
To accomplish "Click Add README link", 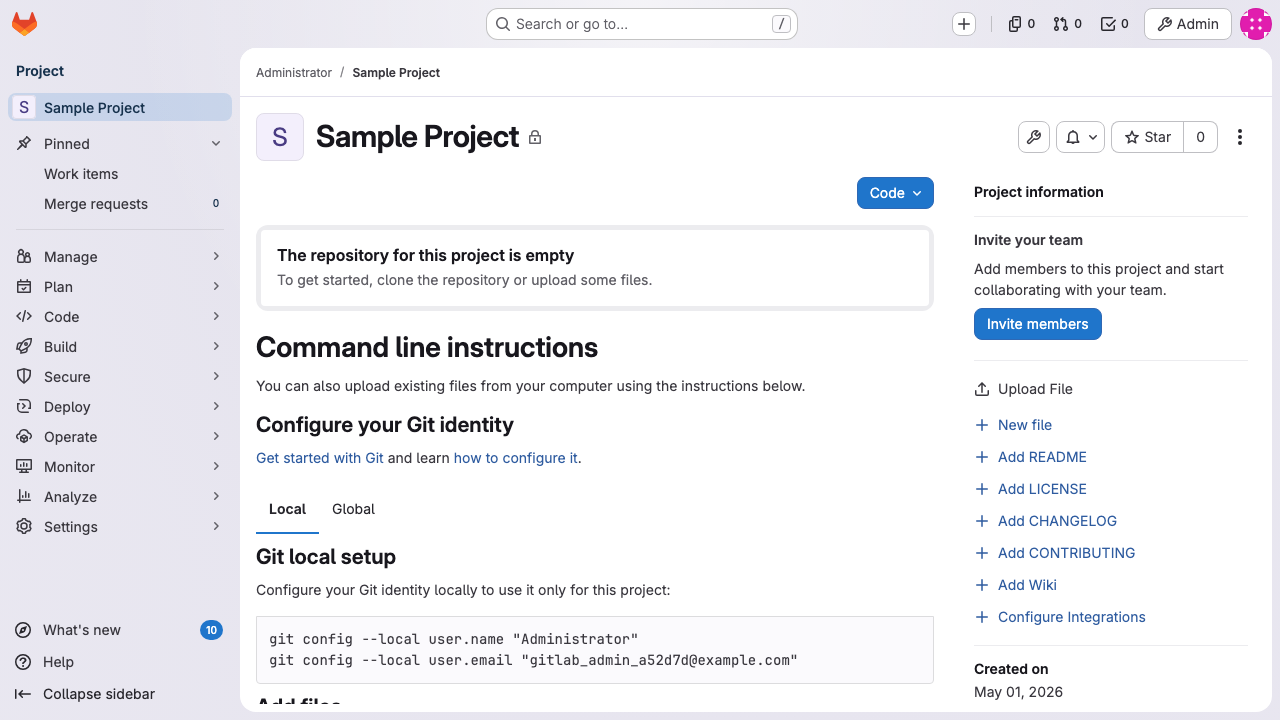I will [1030, 457].
